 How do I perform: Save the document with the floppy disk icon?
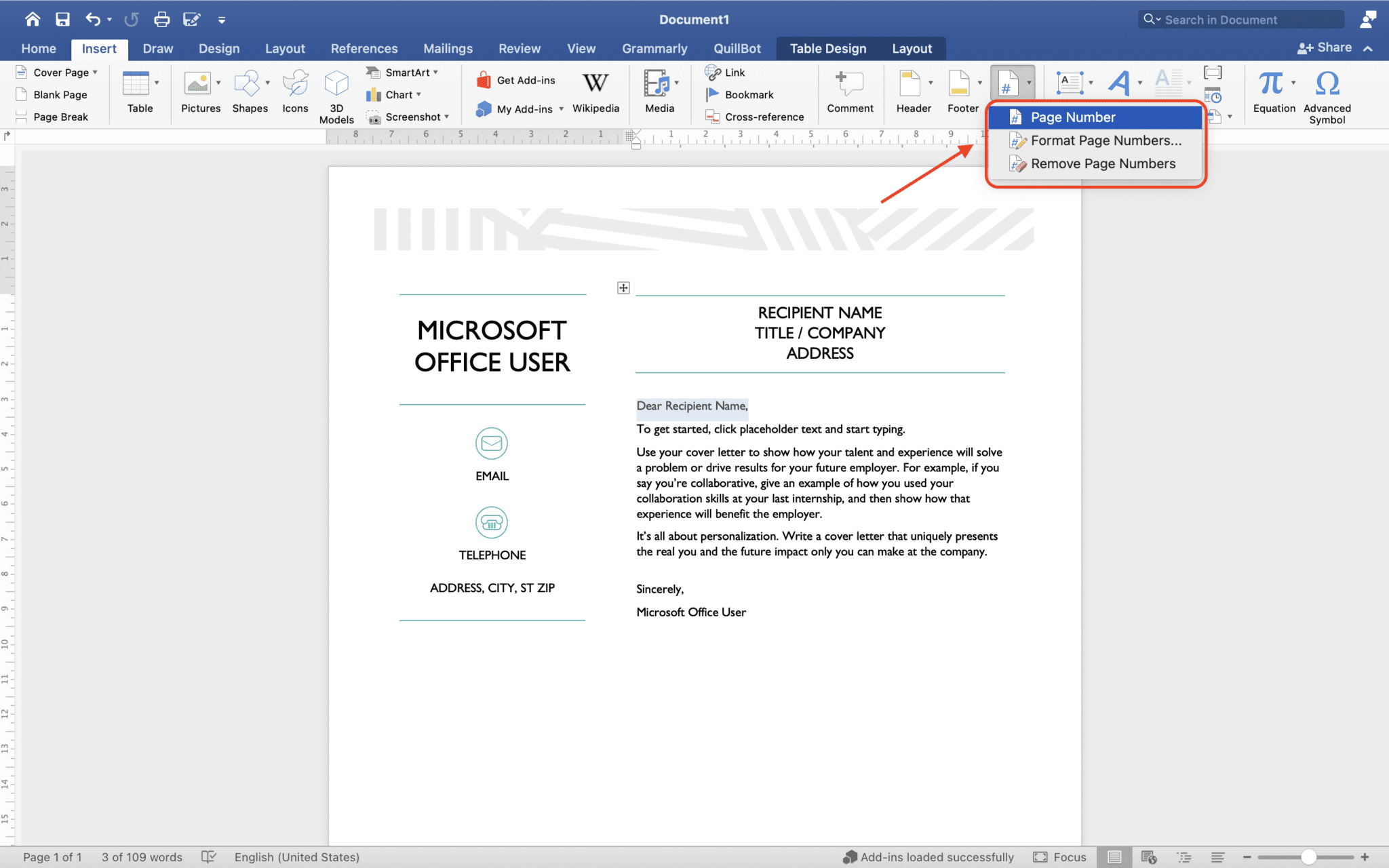62,20
